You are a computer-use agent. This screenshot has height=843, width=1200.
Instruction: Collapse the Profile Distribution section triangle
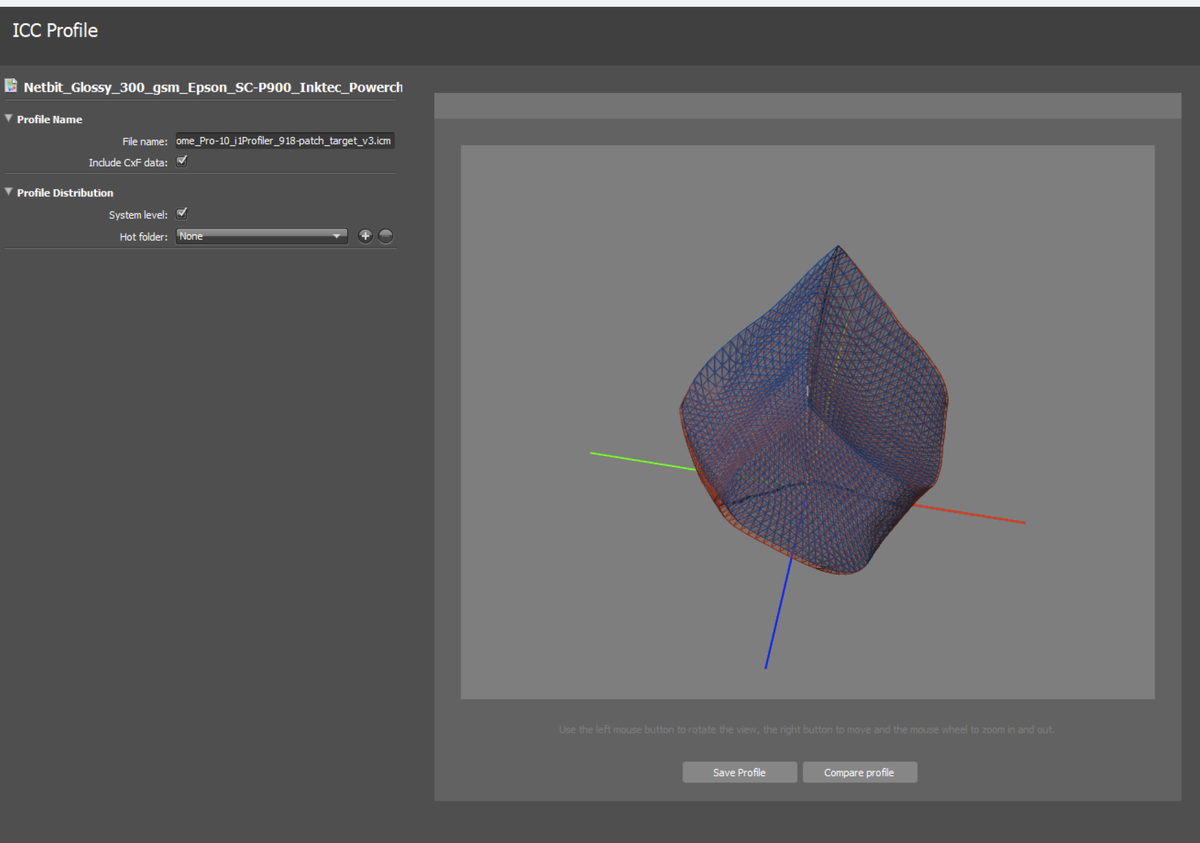point(9,192)
